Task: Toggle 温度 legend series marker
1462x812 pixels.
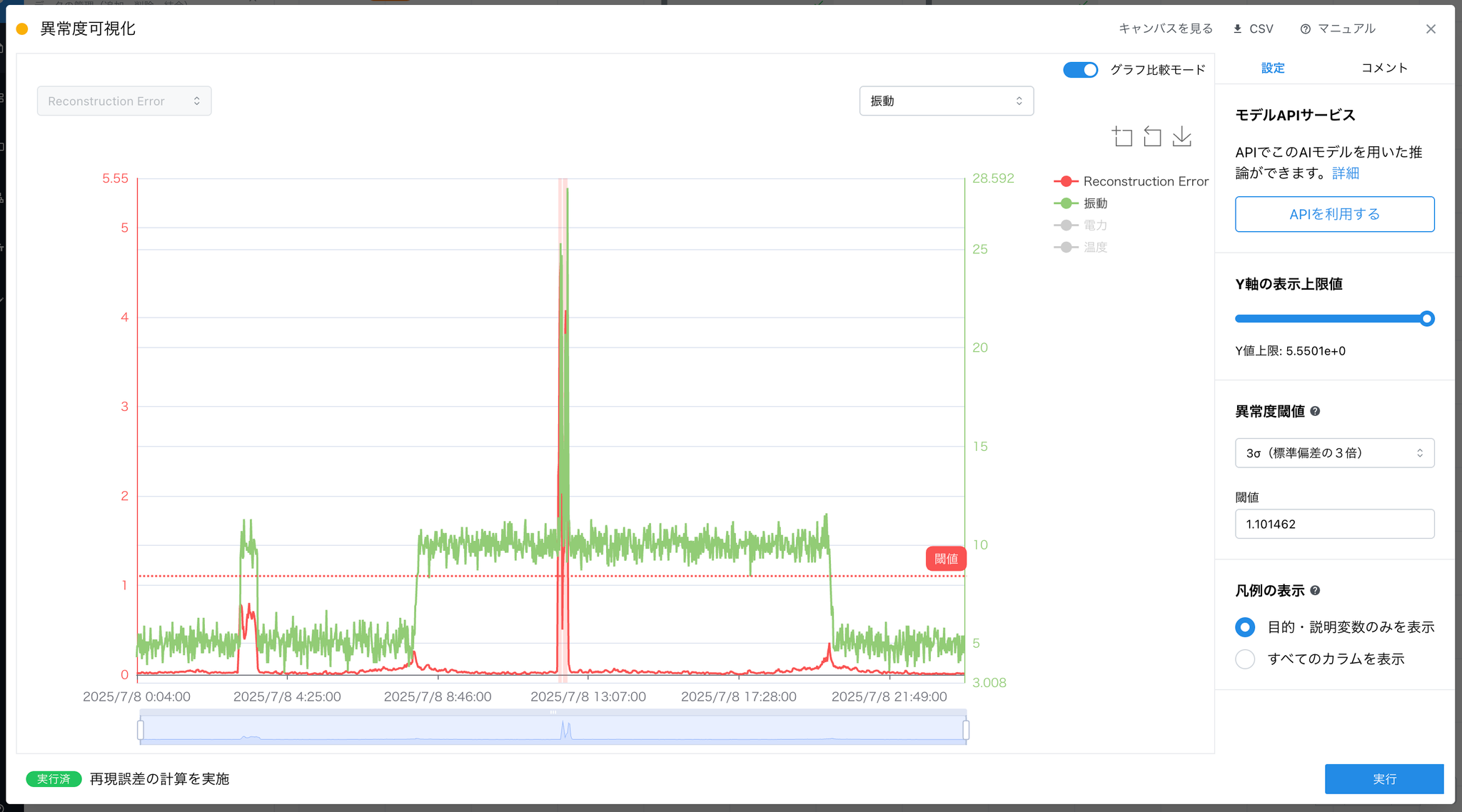Action: [x=1066, y=248]
